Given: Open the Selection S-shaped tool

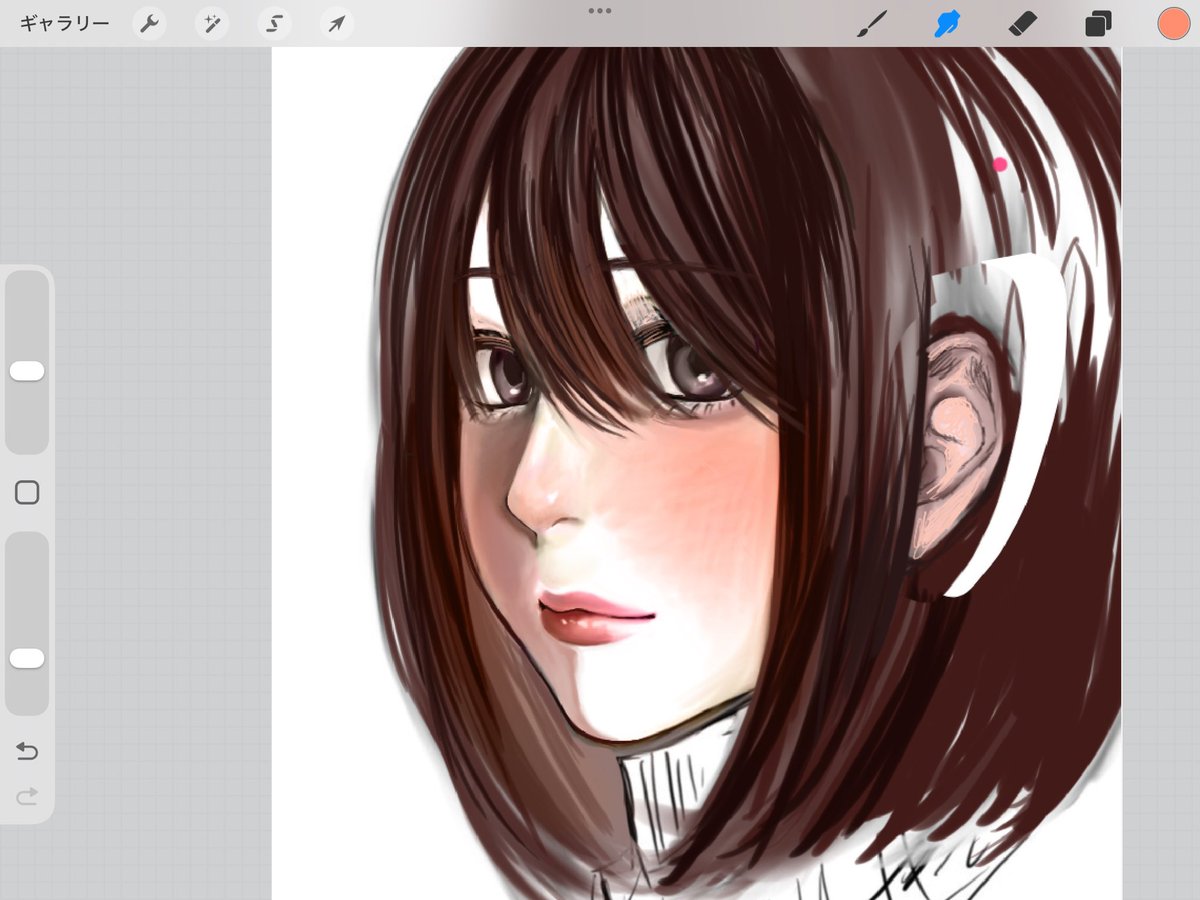Looking at the screenshot, I should click(x=274, y=24).
